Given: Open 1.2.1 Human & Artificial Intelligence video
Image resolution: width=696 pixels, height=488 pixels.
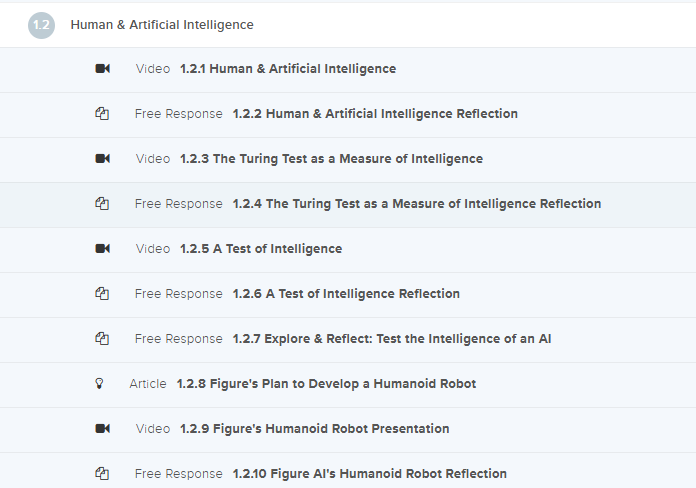Looking at the screenshot, I should tap(288, 69).
